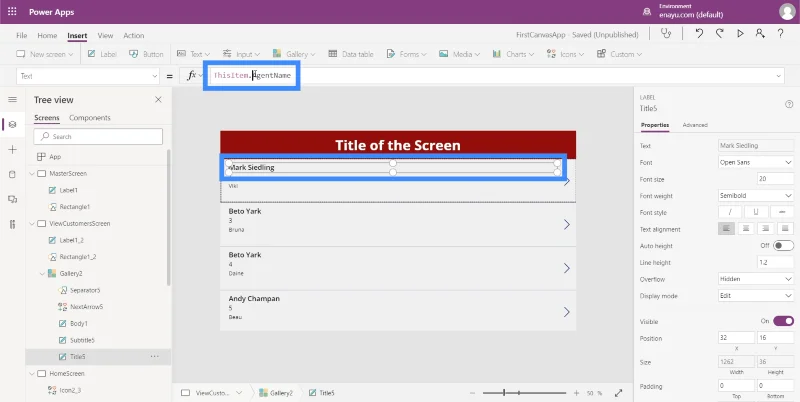Toggle underline font style

(x=756, y=212)
